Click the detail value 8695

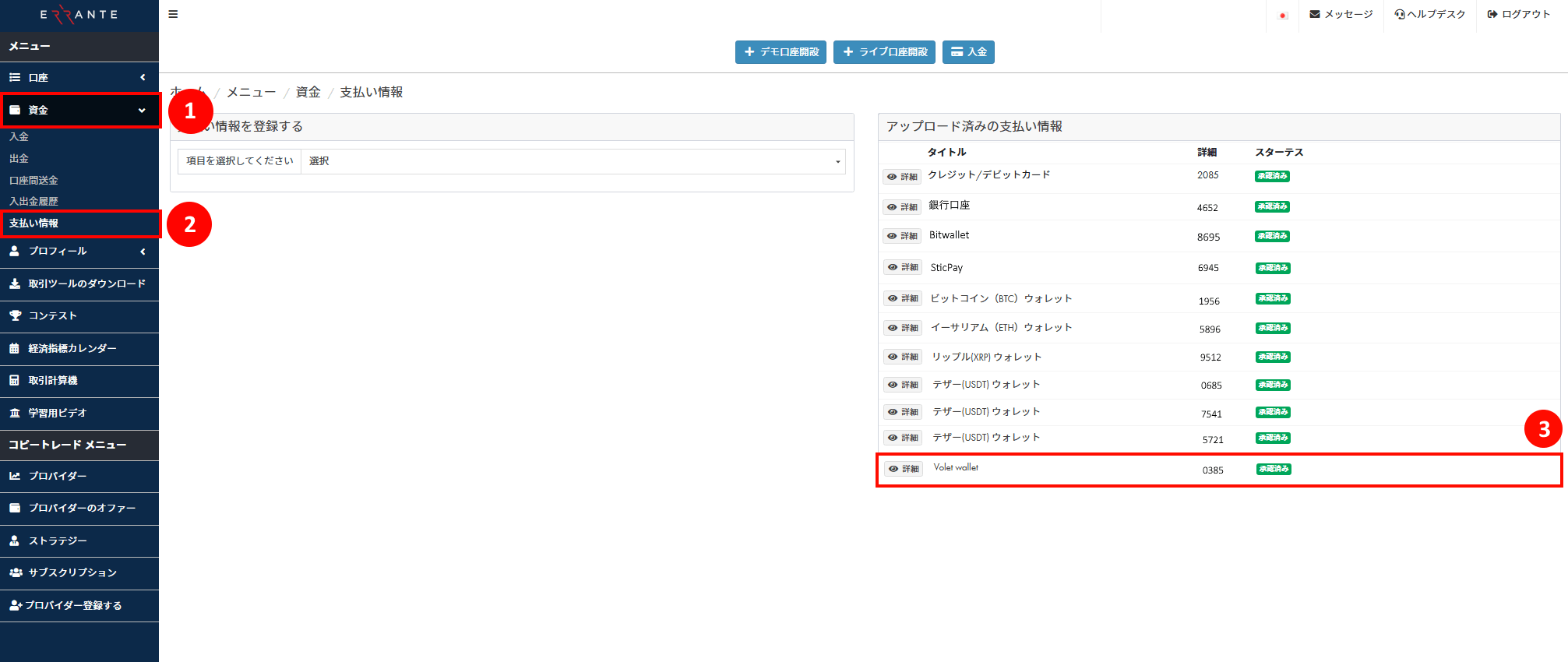pos(1209,237)
